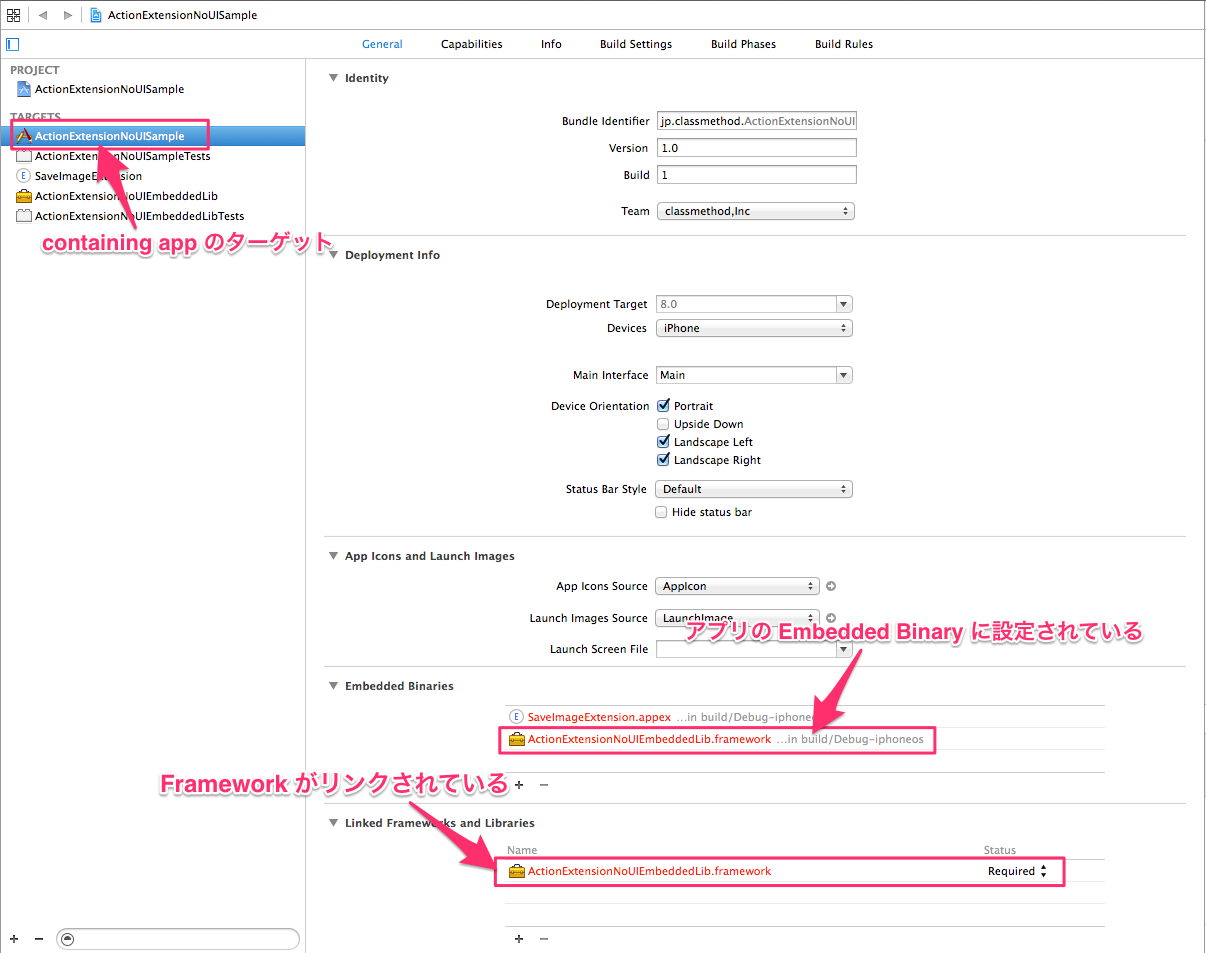Open the Build Phases tab
Screen dimensions: 1206x953
click(743, 44)
